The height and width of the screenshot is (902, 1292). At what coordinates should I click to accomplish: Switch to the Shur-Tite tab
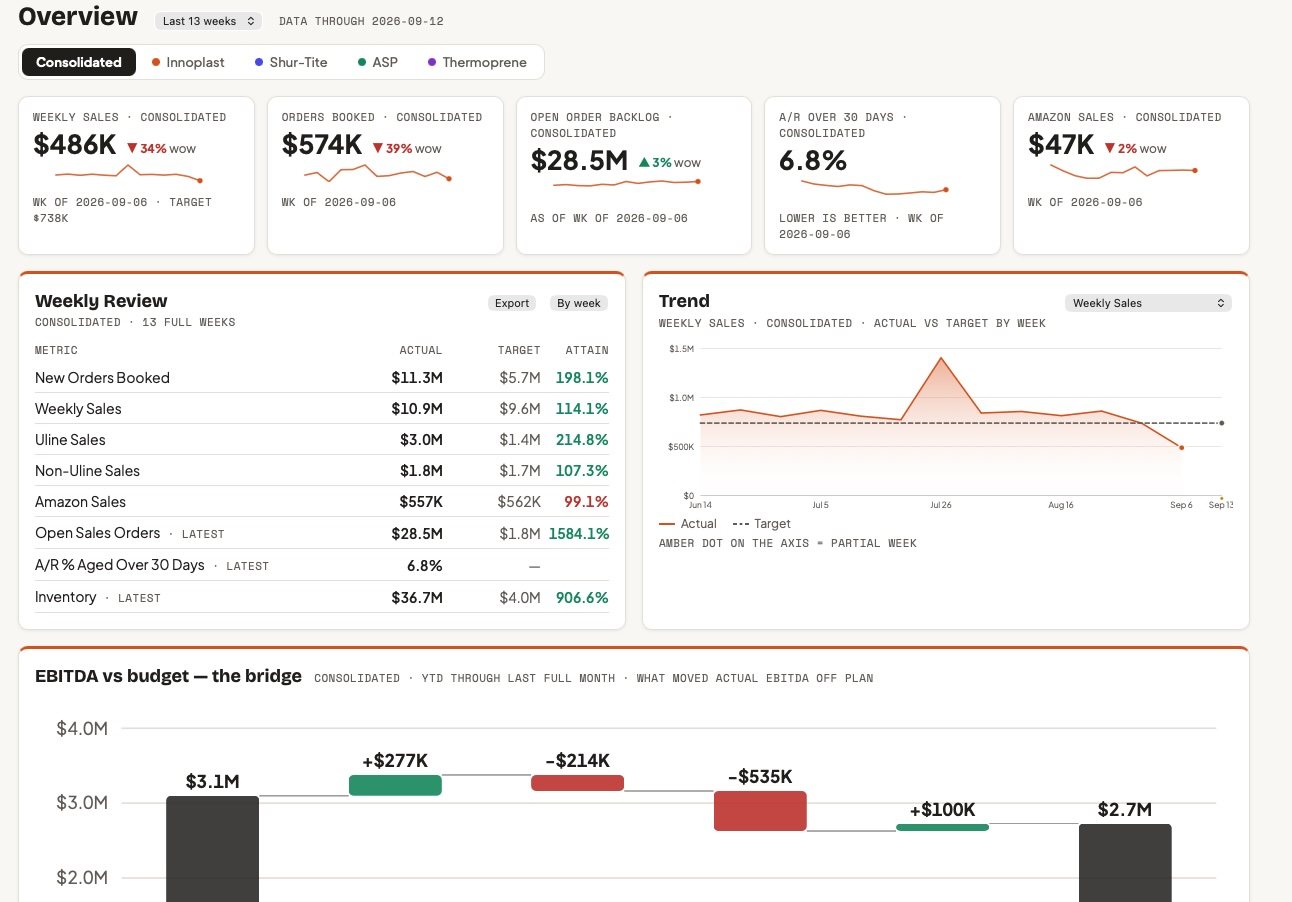(x=291, y=62)
